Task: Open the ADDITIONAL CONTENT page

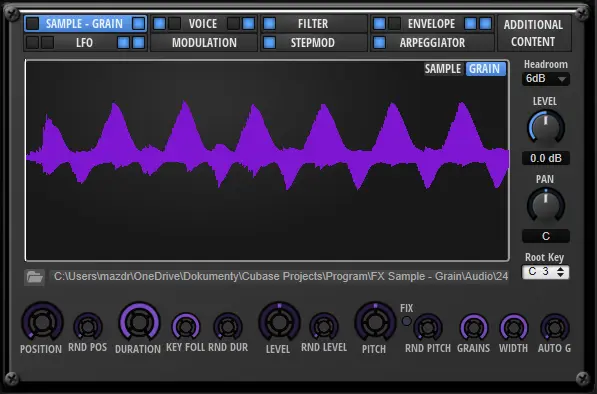Action: [533, 33]
